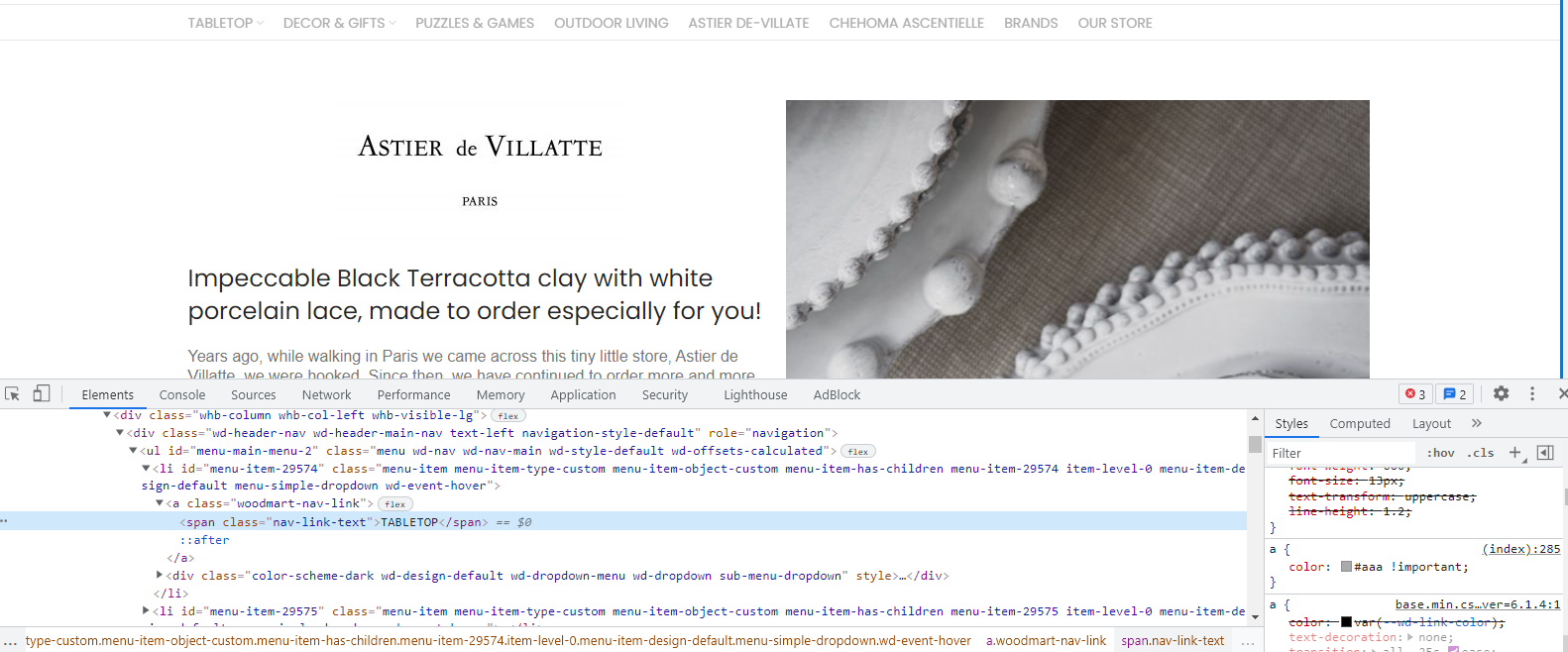This screenshot has height=652, width=1568.
Task: Collapse the whbcolumn whb-col-left div node
Action: pos(107,415)
